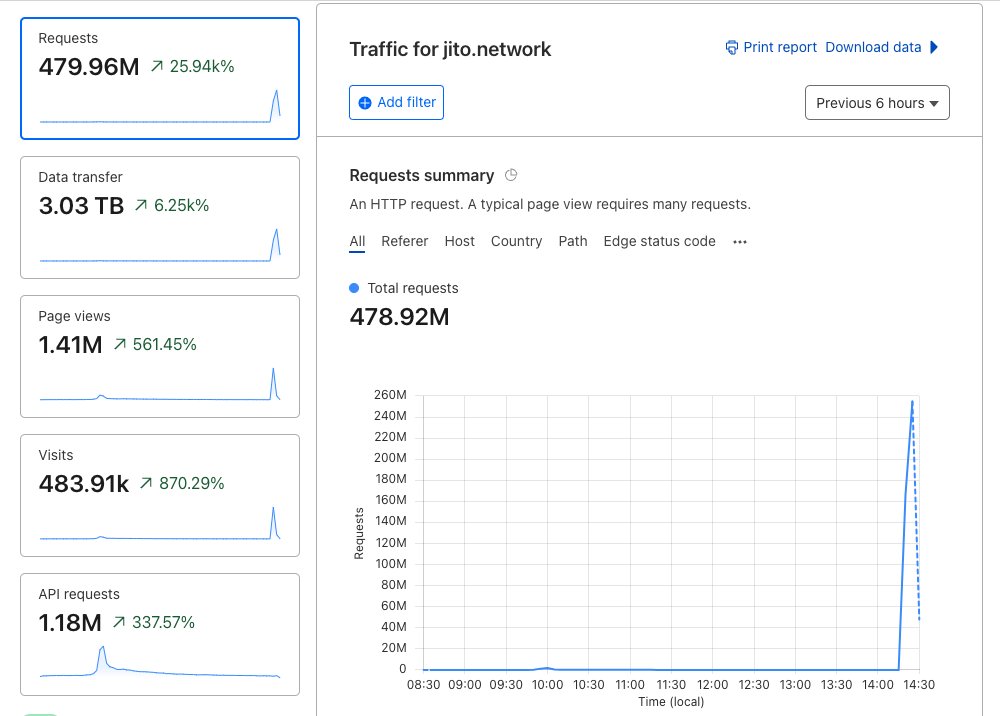Click the API requests sparkline chart

click(x=160, y=662)
